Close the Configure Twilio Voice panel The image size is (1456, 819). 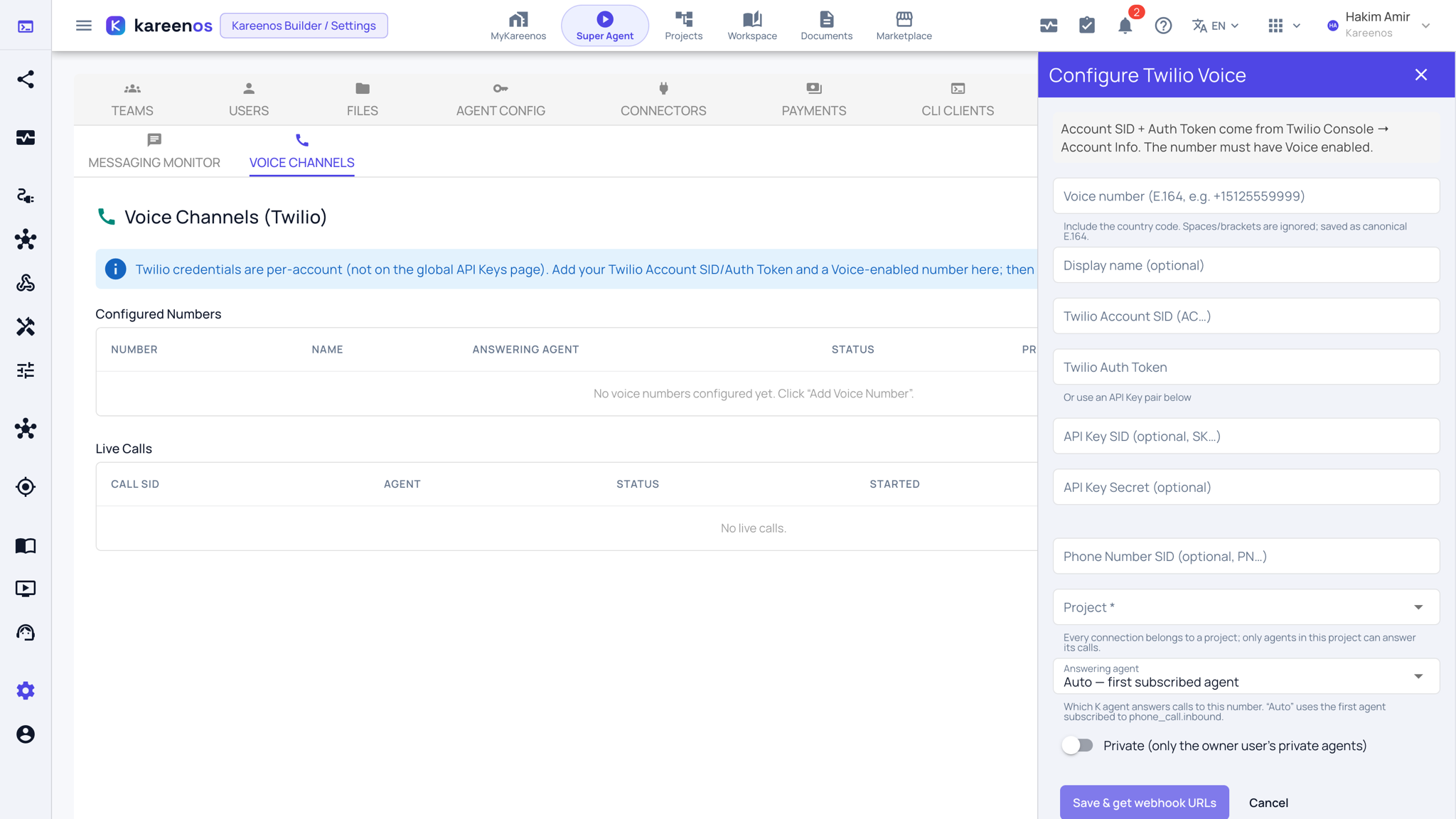1421,75
